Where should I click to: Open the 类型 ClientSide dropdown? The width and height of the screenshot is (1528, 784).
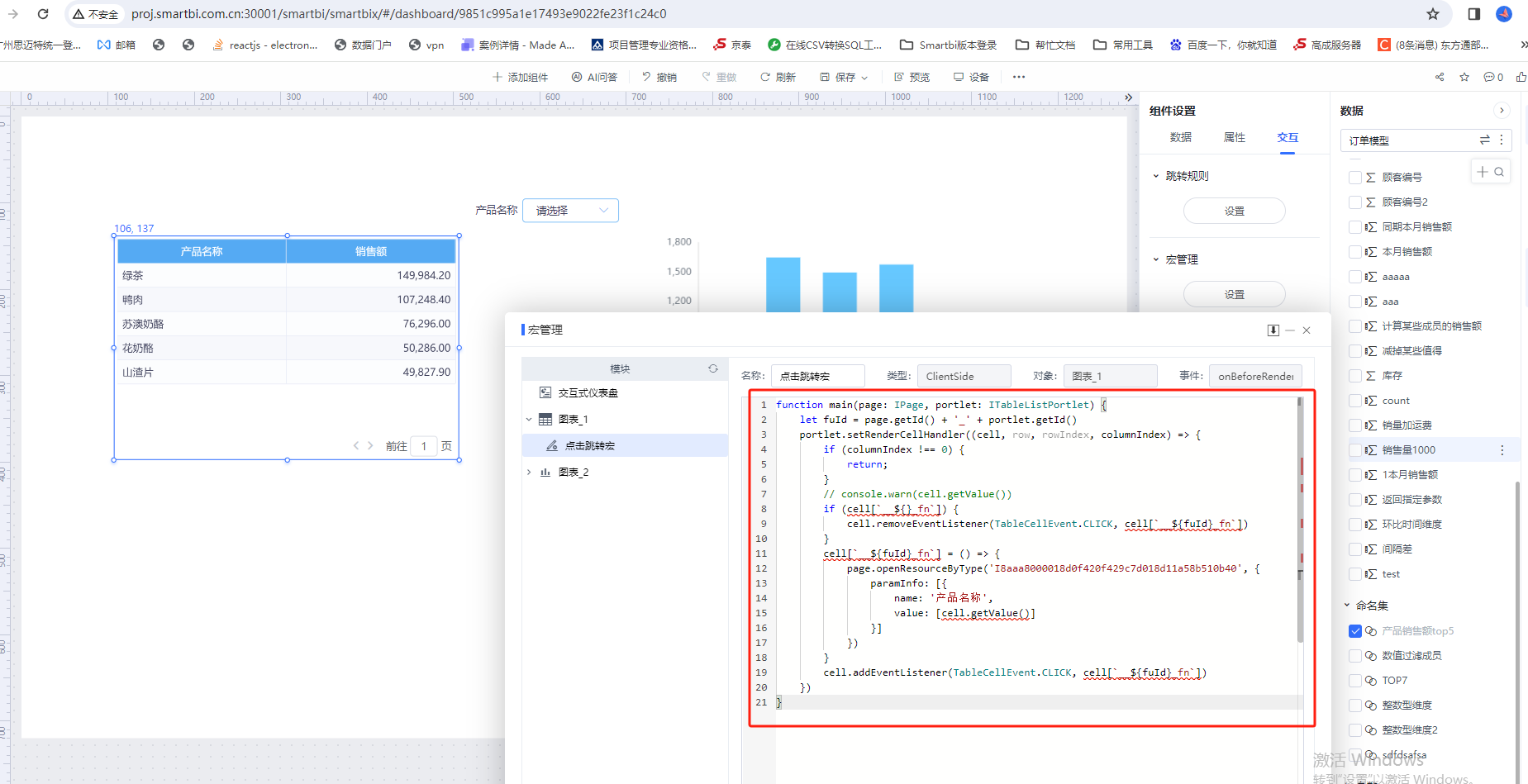point(964,376)
